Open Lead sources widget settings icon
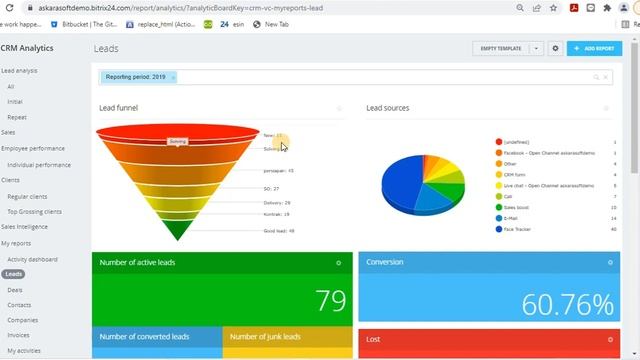 click(x=606, y=108)
